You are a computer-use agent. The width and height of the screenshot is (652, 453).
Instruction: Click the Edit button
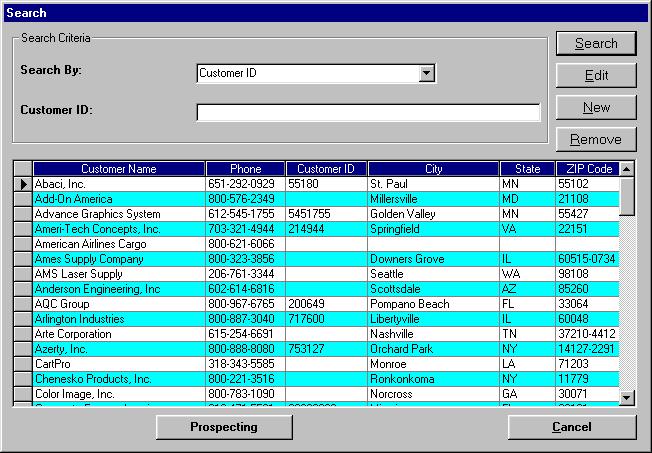596,75
